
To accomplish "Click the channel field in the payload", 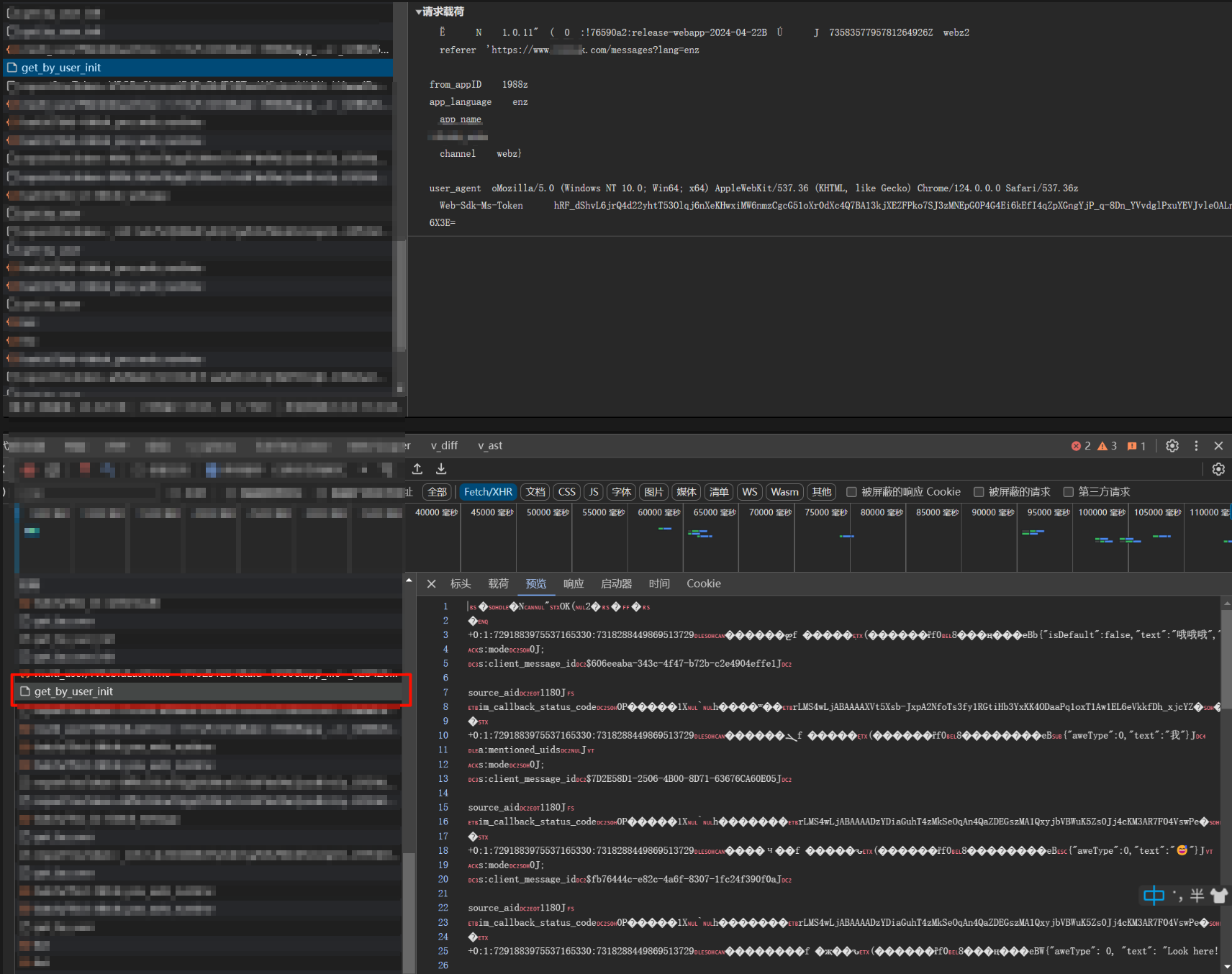I will pos(458,154).
